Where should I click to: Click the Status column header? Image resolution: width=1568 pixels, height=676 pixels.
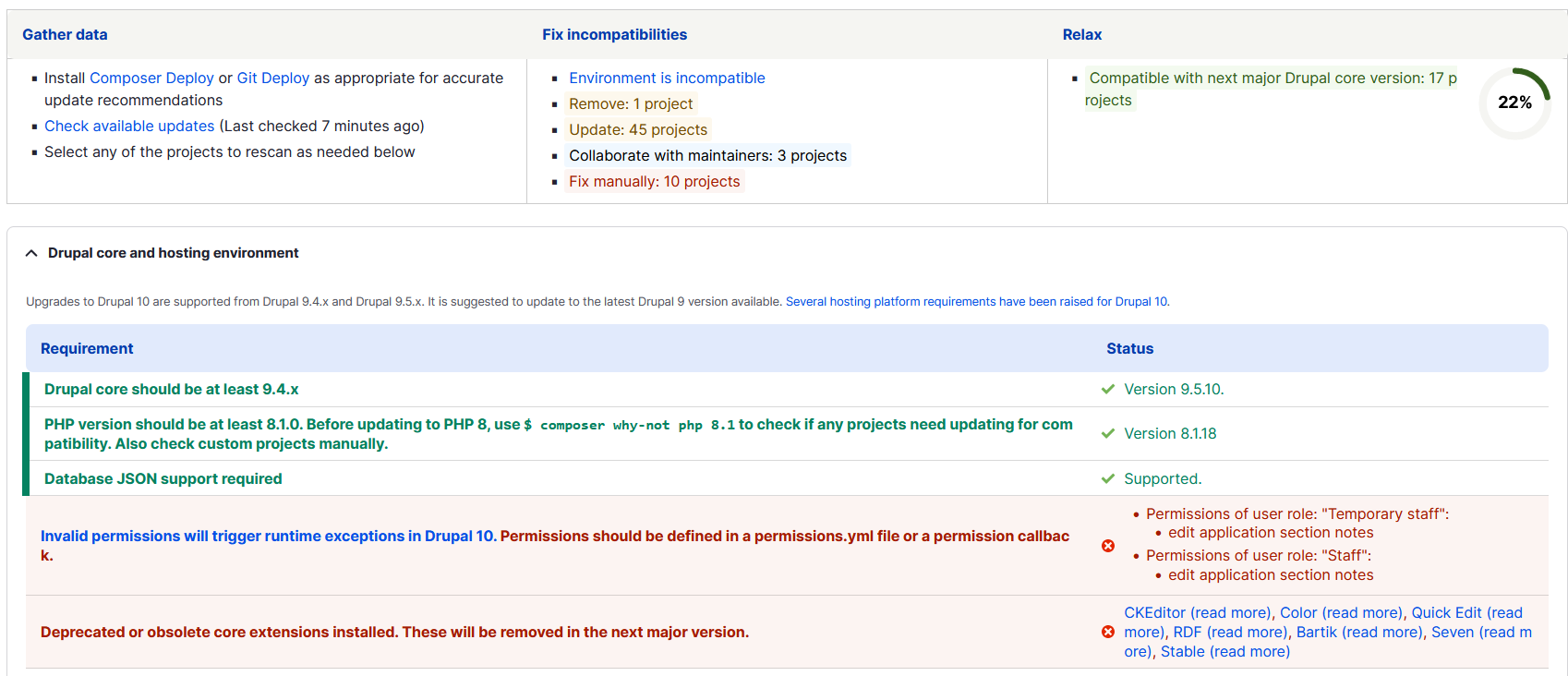coord(1130,349)
